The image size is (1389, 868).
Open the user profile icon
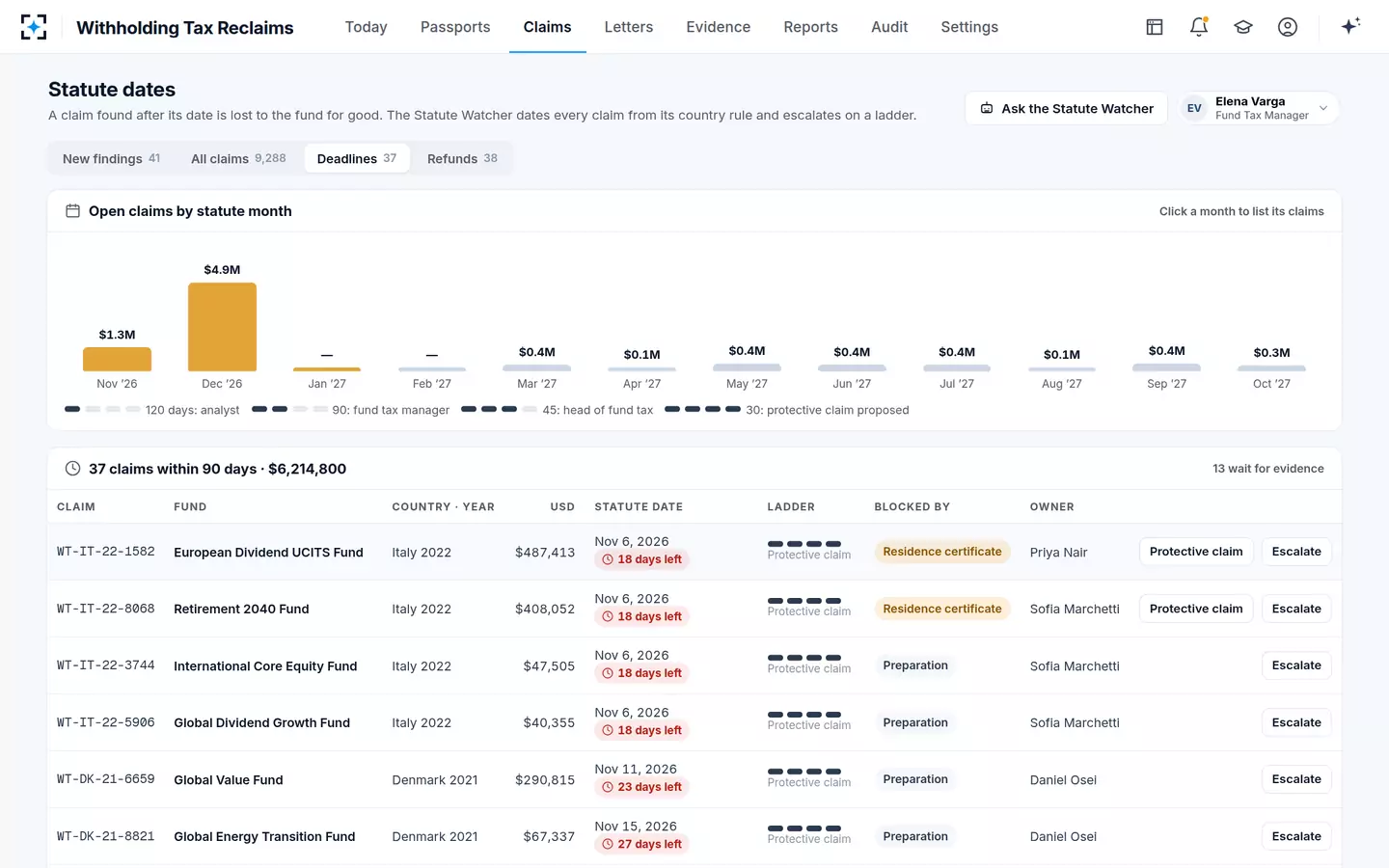1288,27
